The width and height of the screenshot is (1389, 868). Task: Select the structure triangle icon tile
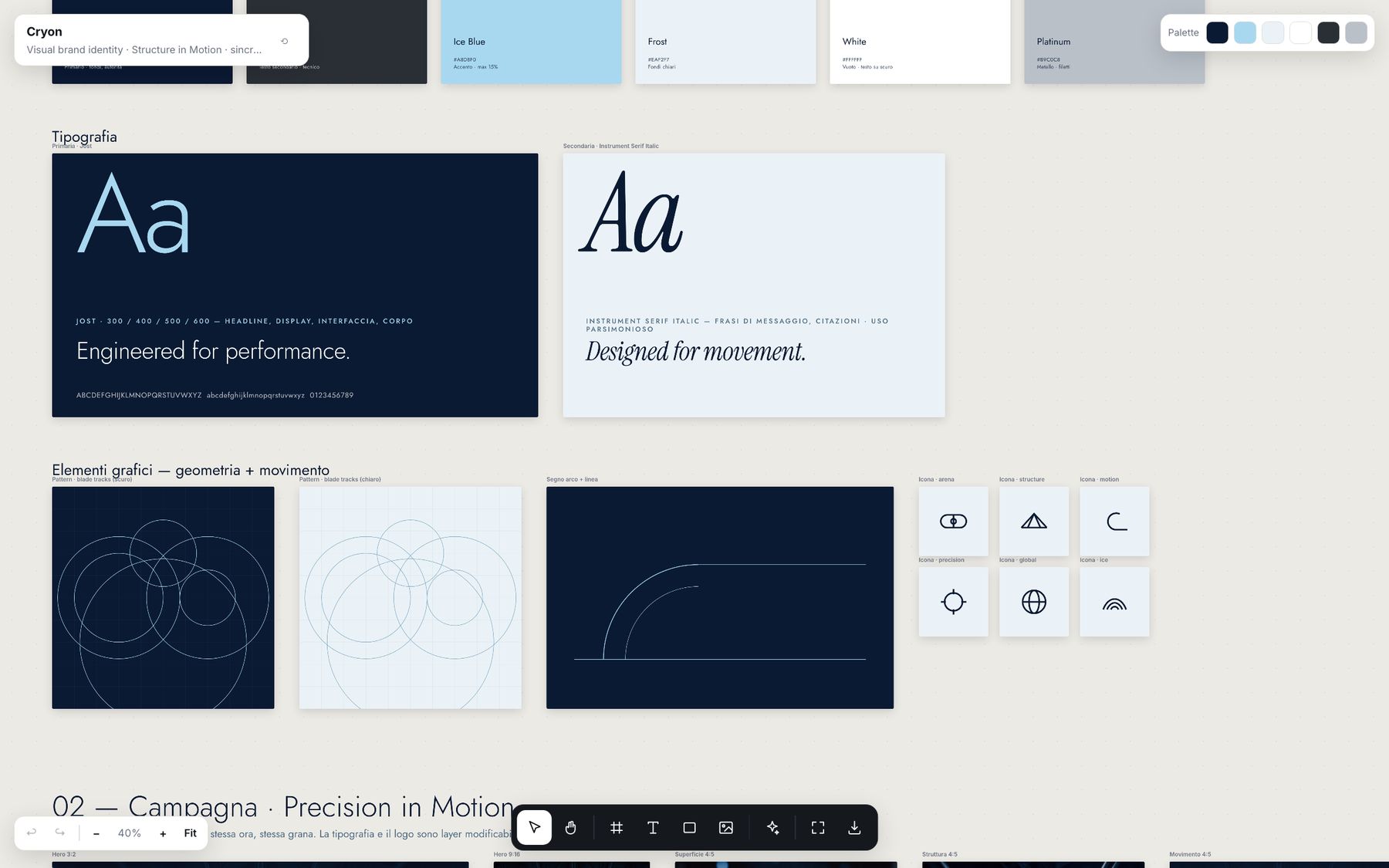1034,522
